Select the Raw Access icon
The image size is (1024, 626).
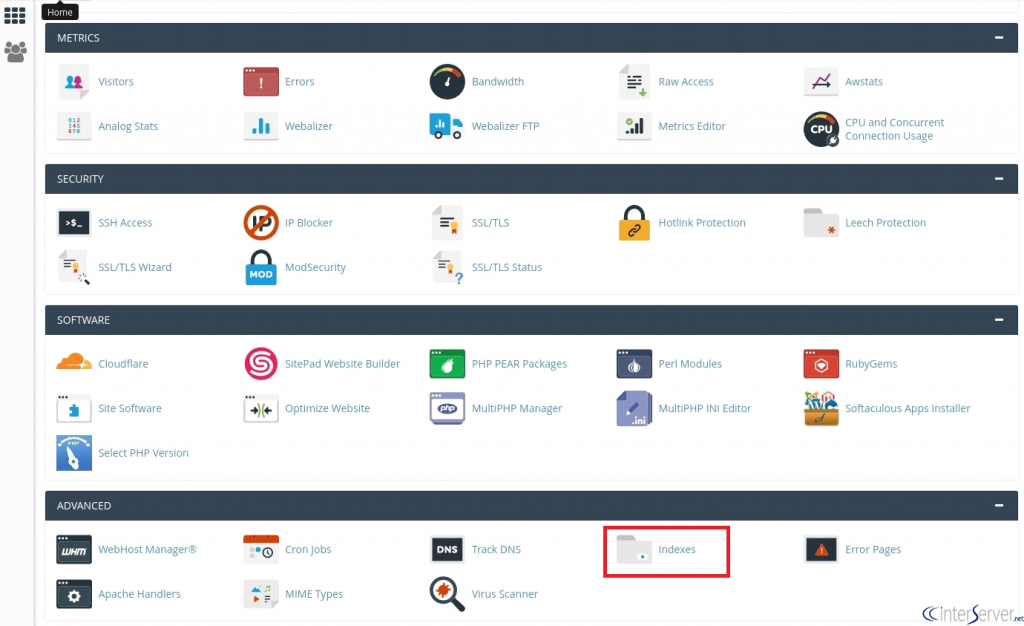[x=634, y=82]
